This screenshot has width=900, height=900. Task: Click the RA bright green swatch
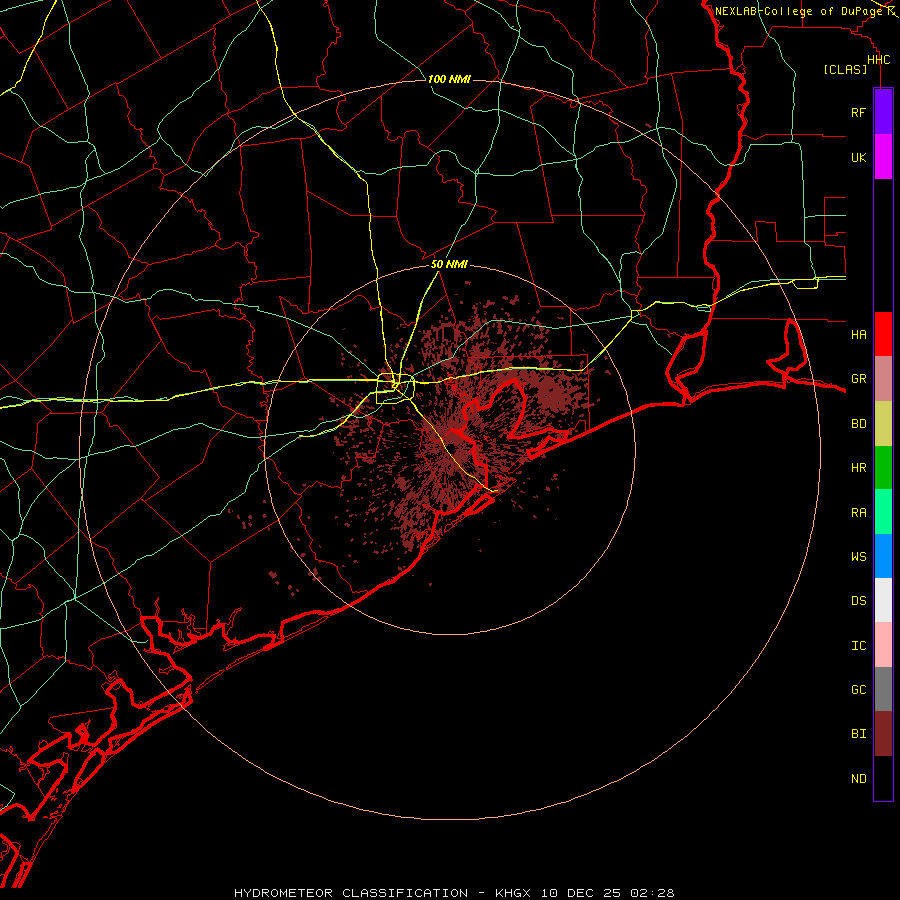(883, 512)
